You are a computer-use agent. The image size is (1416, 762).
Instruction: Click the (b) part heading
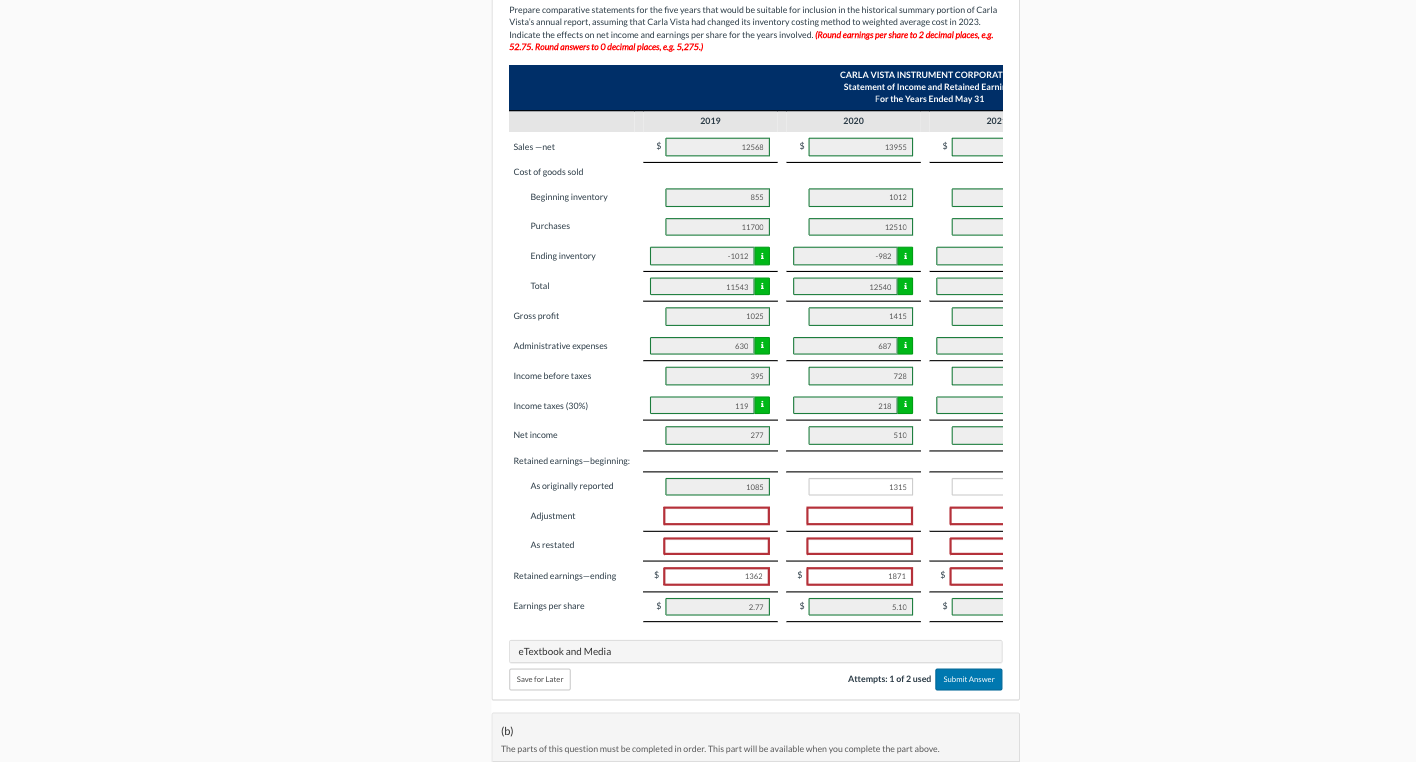[x=507, y=731]
